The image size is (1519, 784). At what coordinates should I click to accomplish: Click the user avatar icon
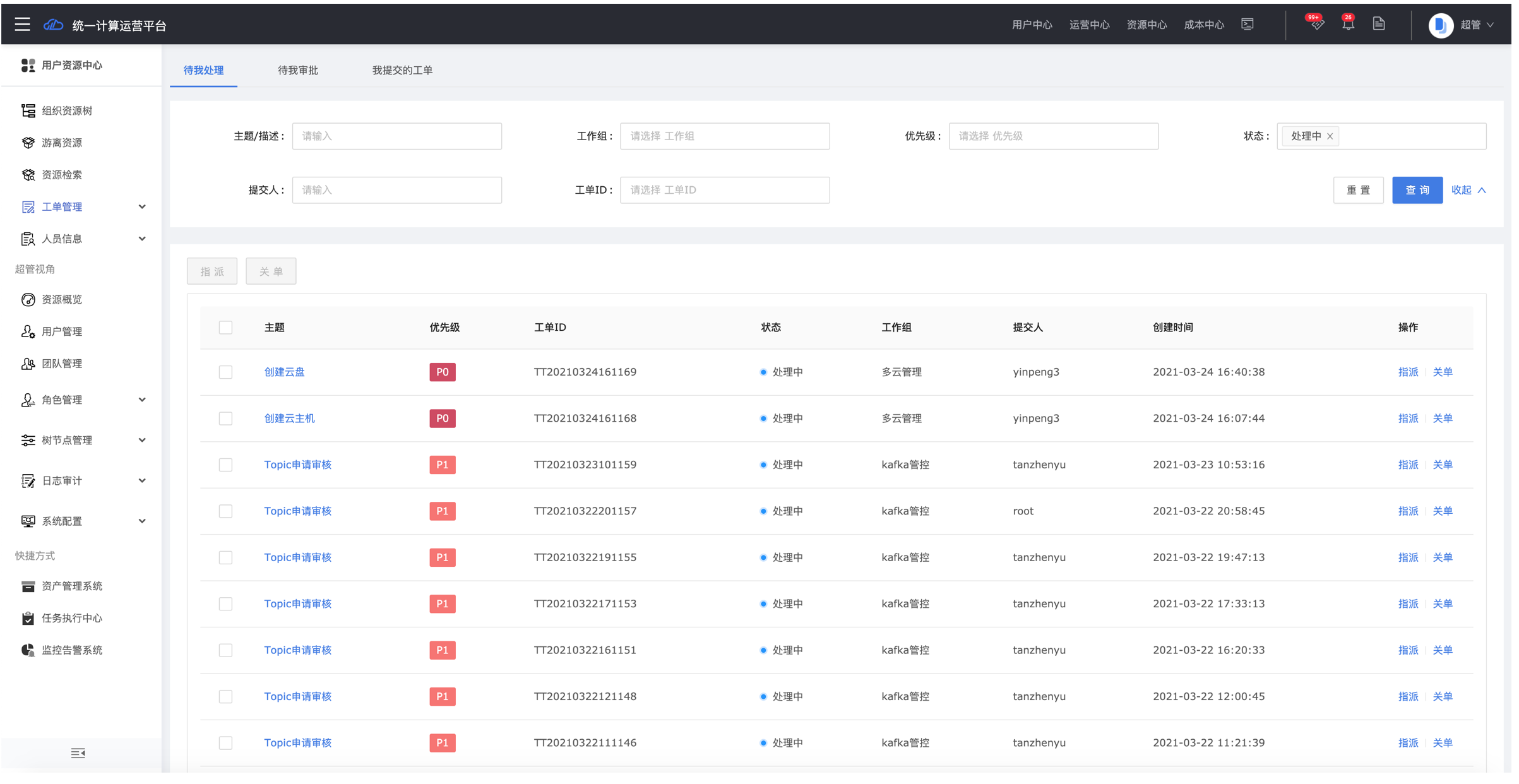point(1441,25)
